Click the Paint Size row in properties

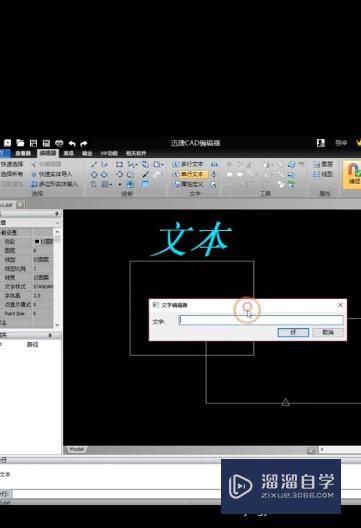click(27, 314)
